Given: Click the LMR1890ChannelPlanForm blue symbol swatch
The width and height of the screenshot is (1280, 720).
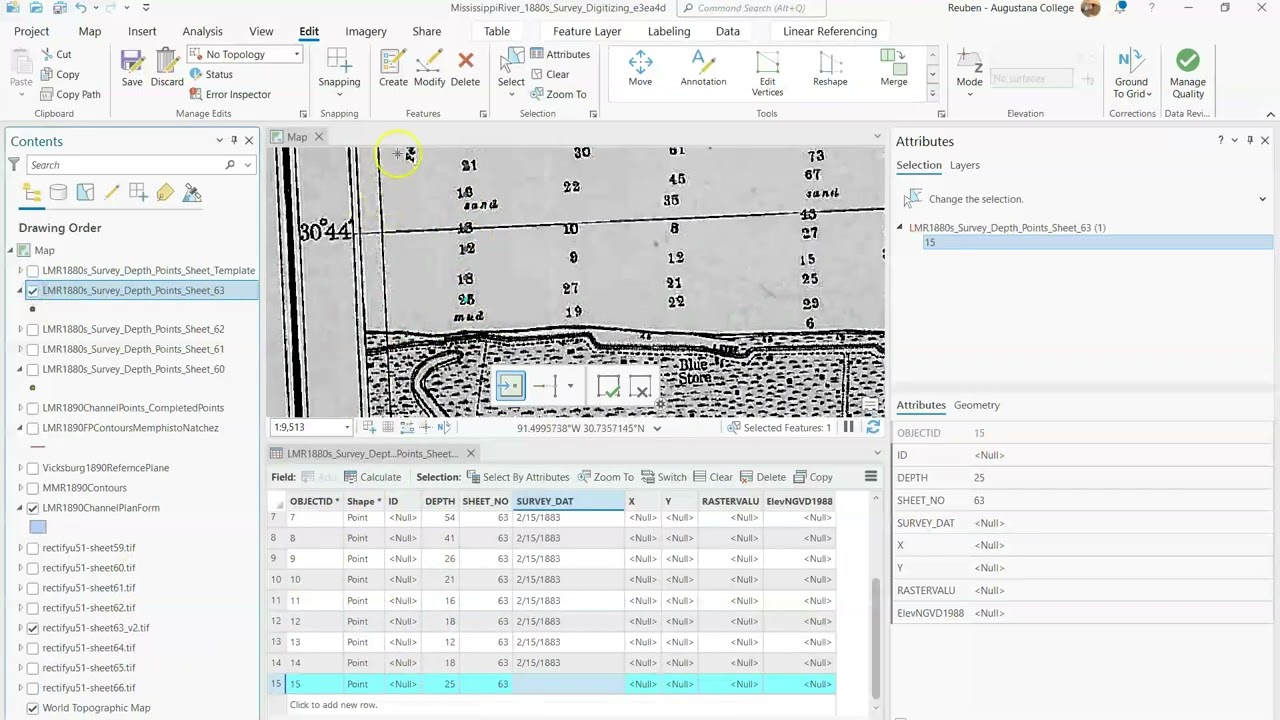Looking at the screenshot, I should click(38, 527).
